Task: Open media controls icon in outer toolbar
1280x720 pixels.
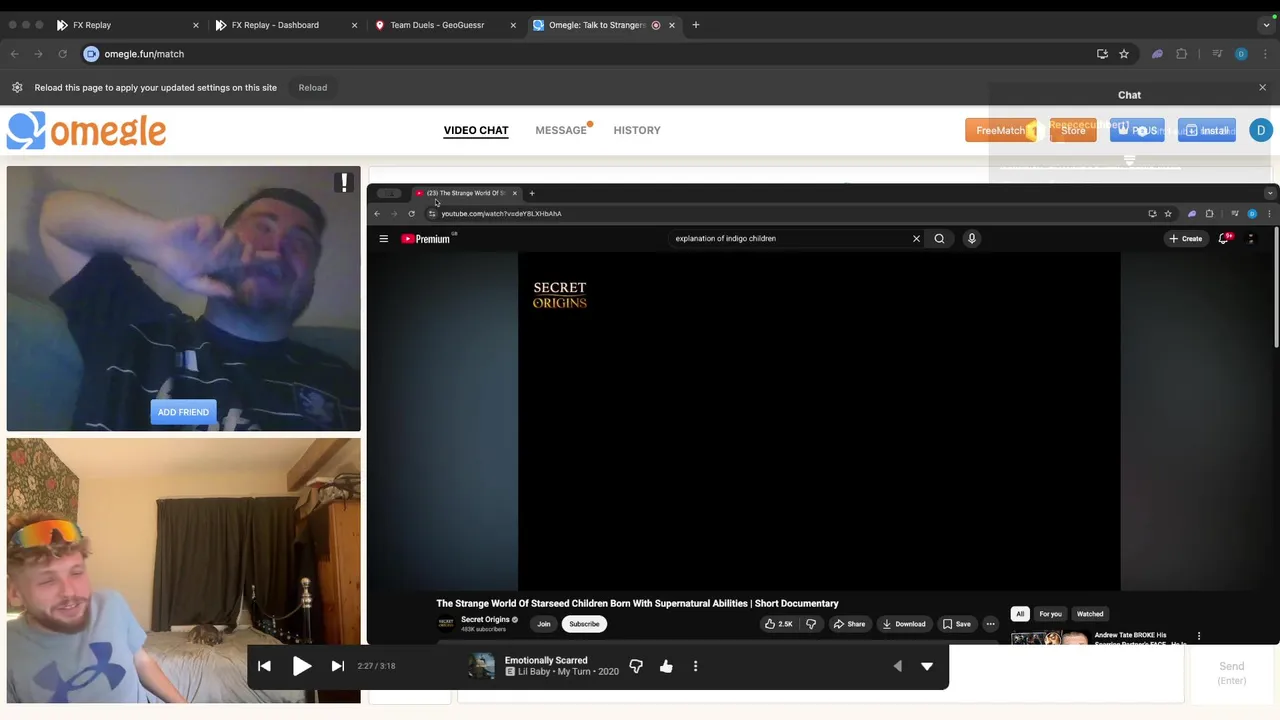Action: (x=1217, y=54)
